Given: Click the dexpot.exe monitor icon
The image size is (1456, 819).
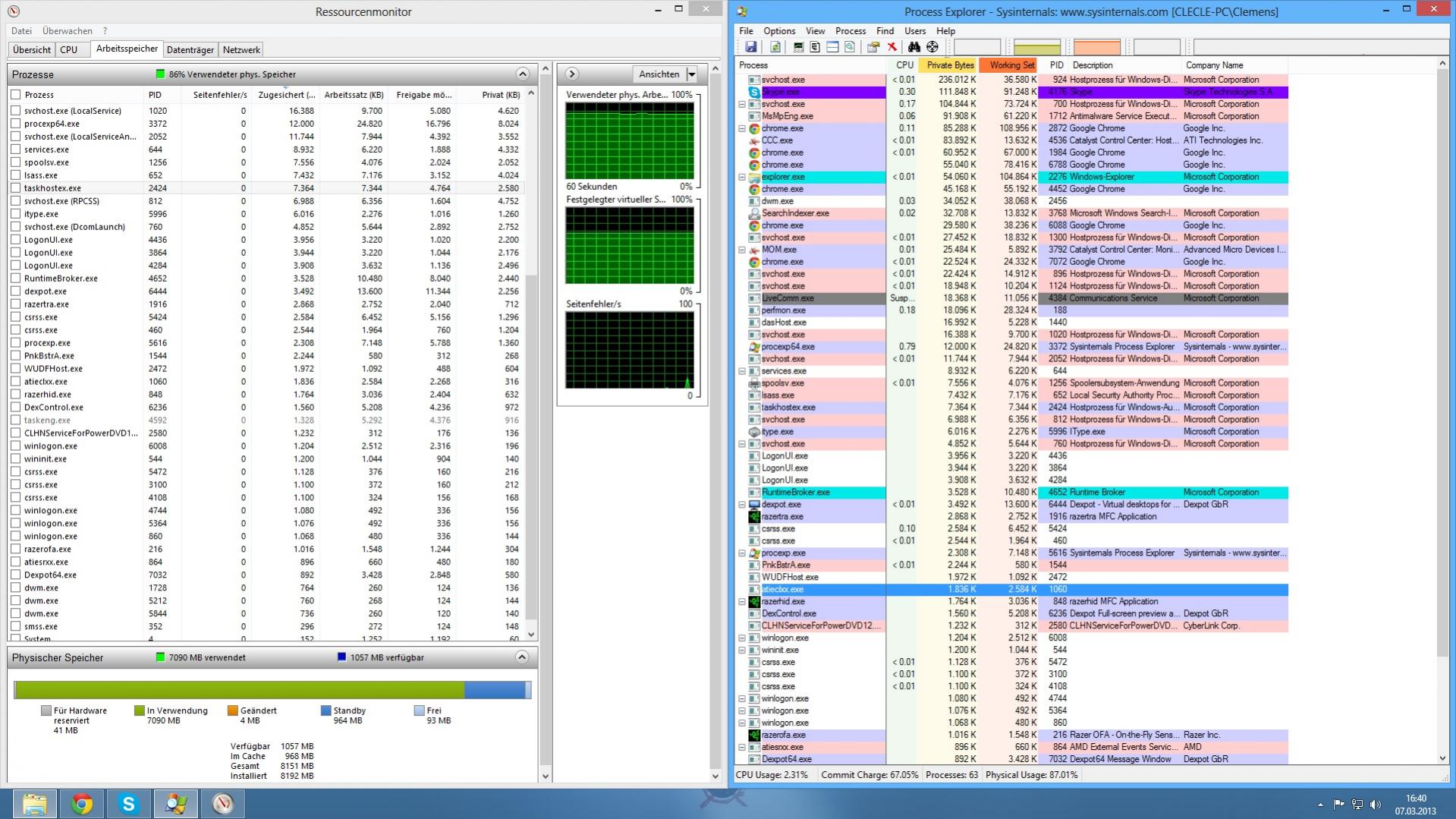Looking at the screenshot, I should 754,505.
